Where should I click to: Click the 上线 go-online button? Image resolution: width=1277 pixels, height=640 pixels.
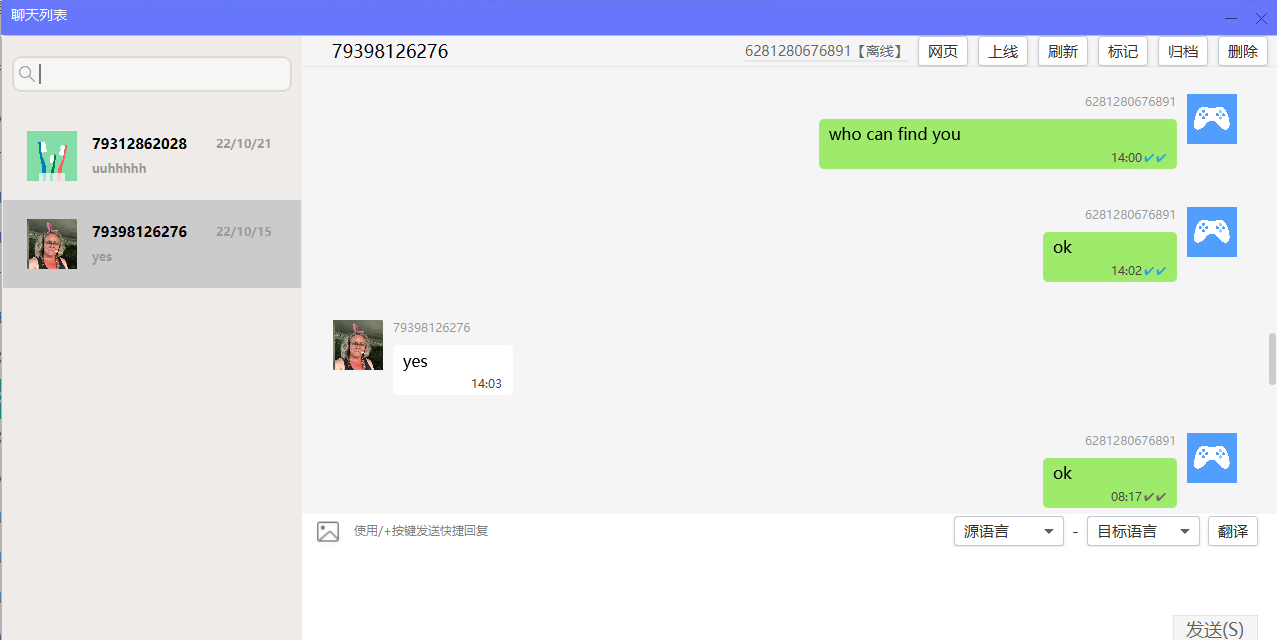1003,52
